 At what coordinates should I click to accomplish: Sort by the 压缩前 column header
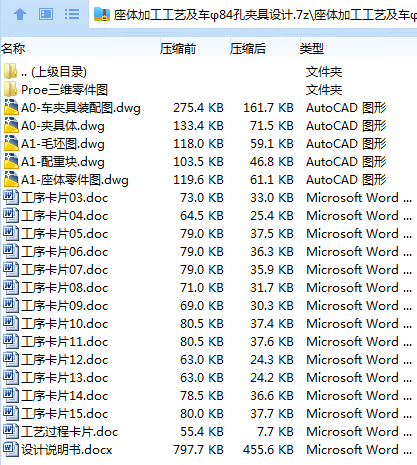pyautogui.click(x=178, y=49)
